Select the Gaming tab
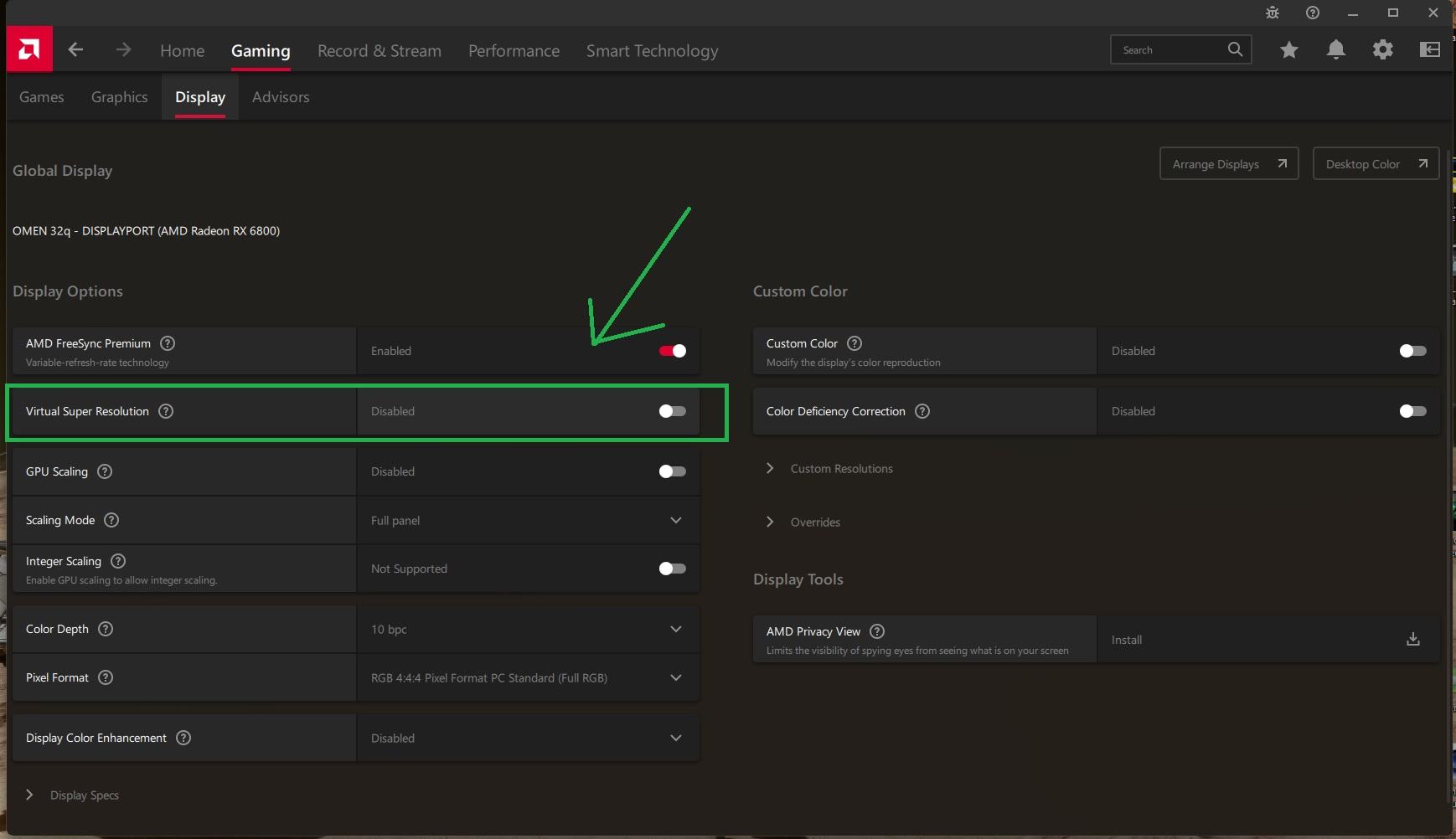This screenshot has width=1456, height=839. pos(261,50)
